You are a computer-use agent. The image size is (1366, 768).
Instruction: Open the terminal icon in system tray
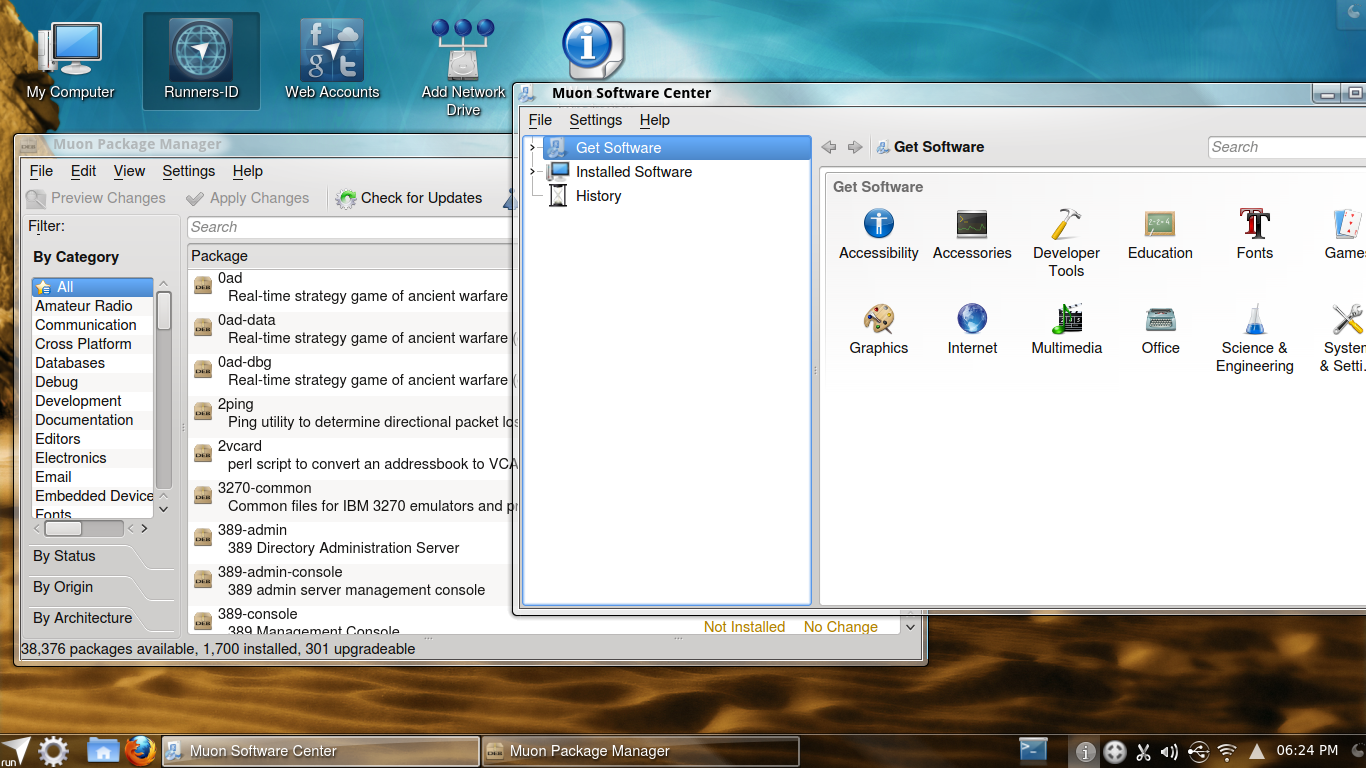pos(1033,750)
